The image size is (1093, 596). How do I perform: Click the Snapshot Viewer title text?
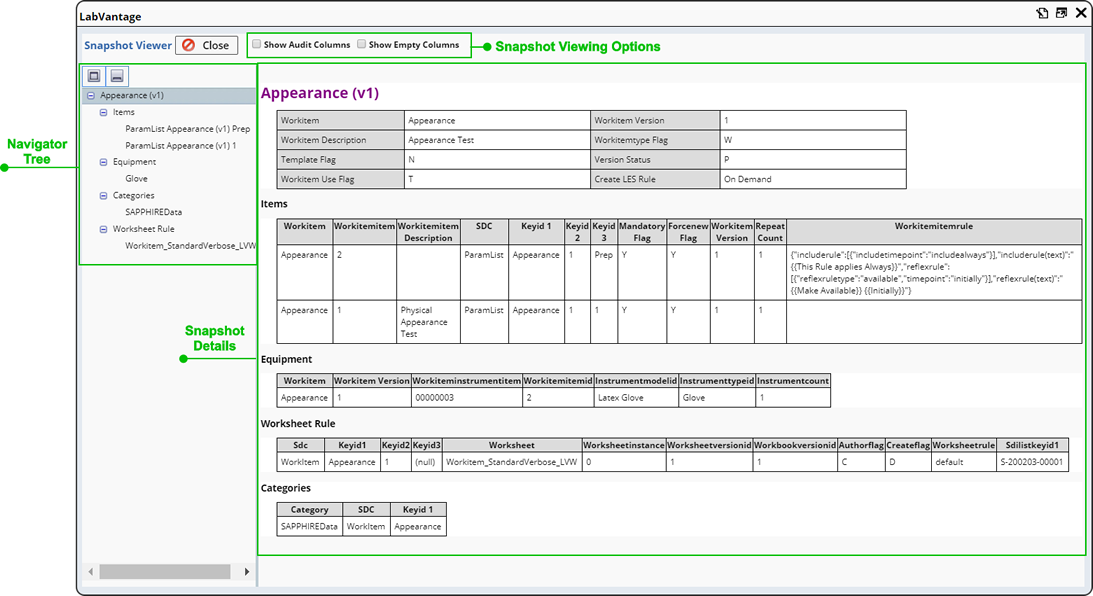click(128, 45)
